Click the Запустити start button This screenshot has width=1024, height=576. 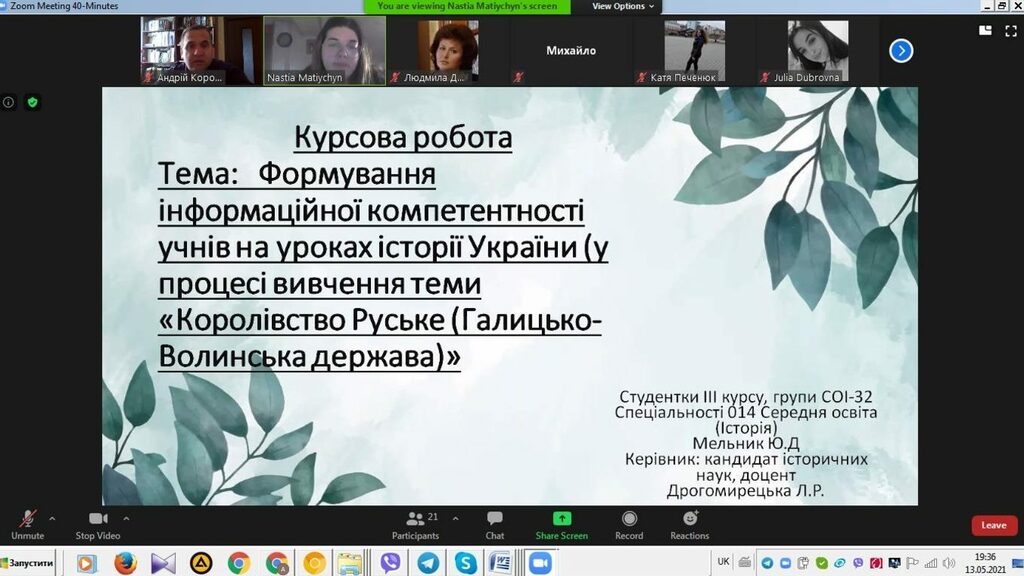click(x=28, y=563)
